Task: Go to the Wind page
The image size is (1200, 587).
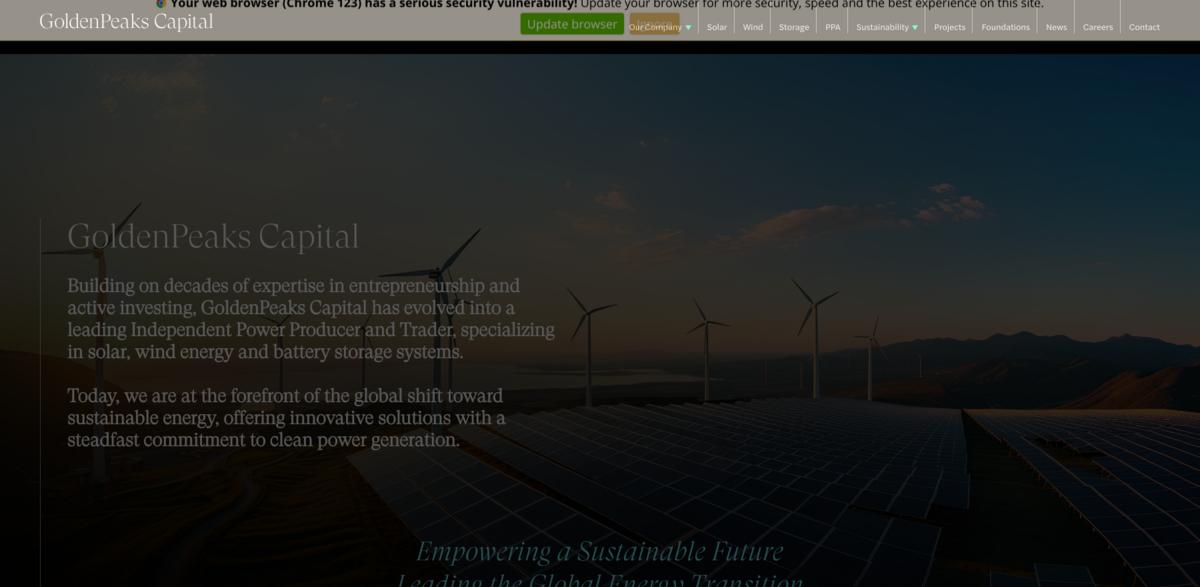Action: pyautogui.click(x=752, y=27)
